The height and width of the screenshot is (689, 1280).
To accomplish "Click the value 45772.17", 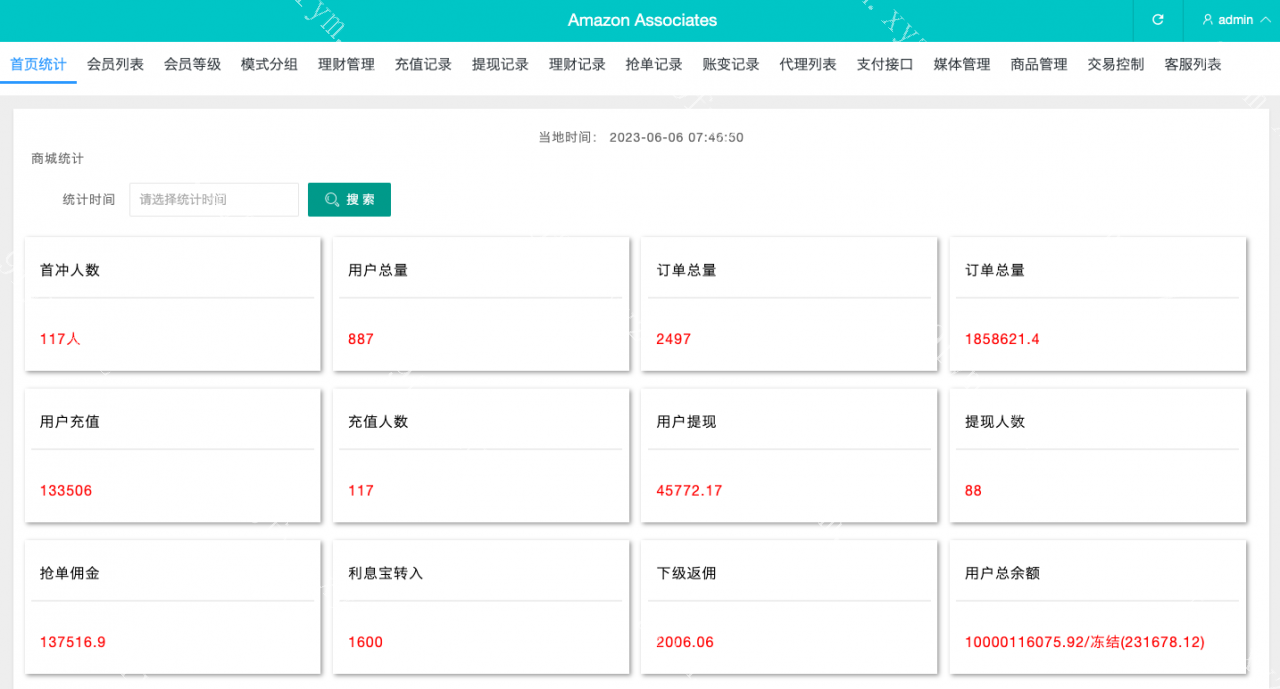I will [x=689, y=491].
